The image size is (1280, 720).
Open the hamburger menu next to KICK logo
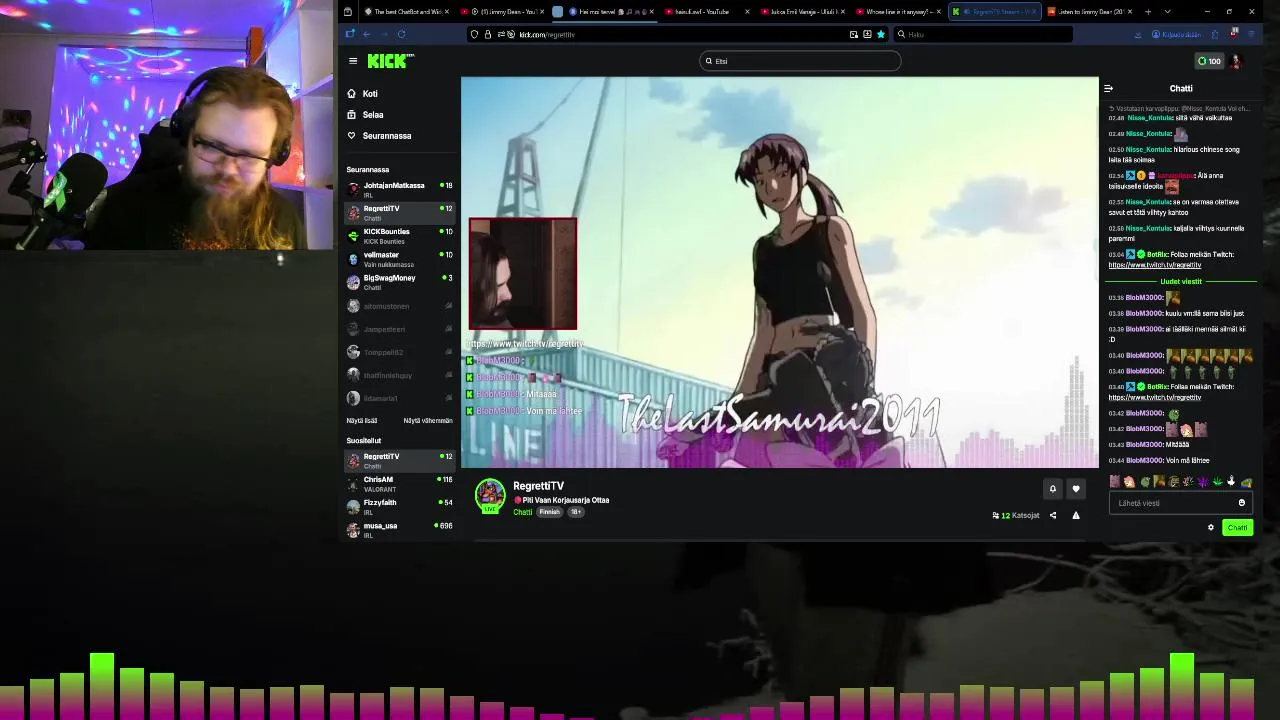pyautogui.click(x=353, y=61)
